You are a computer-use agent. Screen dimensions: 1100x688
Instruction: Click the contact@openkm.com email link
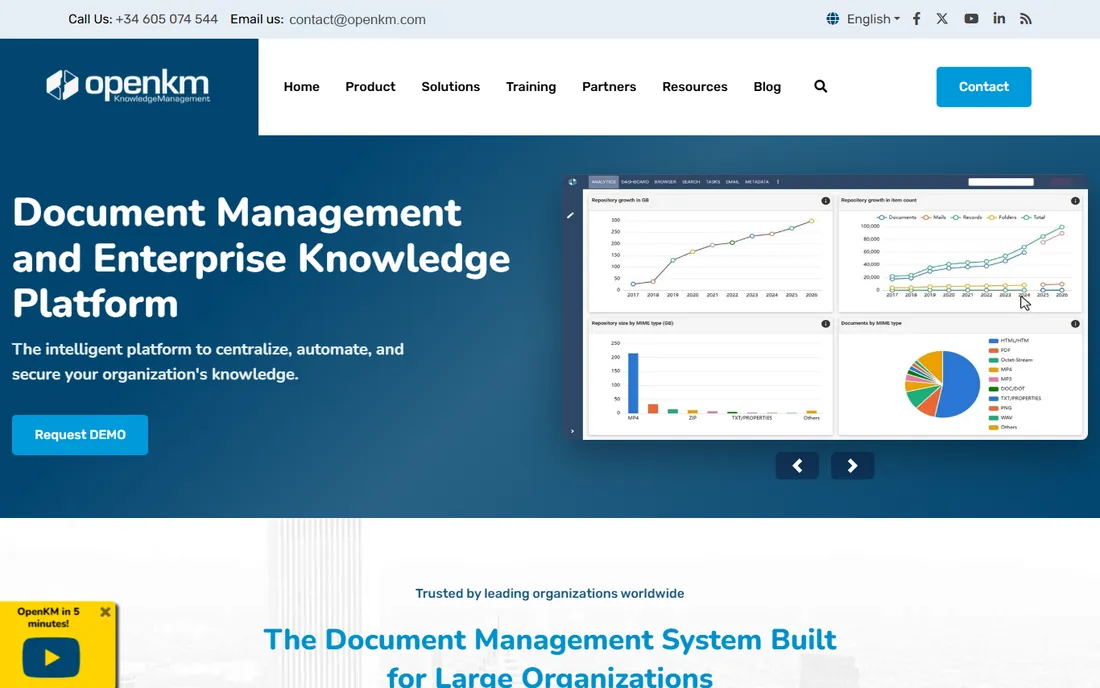coord(357,20)
